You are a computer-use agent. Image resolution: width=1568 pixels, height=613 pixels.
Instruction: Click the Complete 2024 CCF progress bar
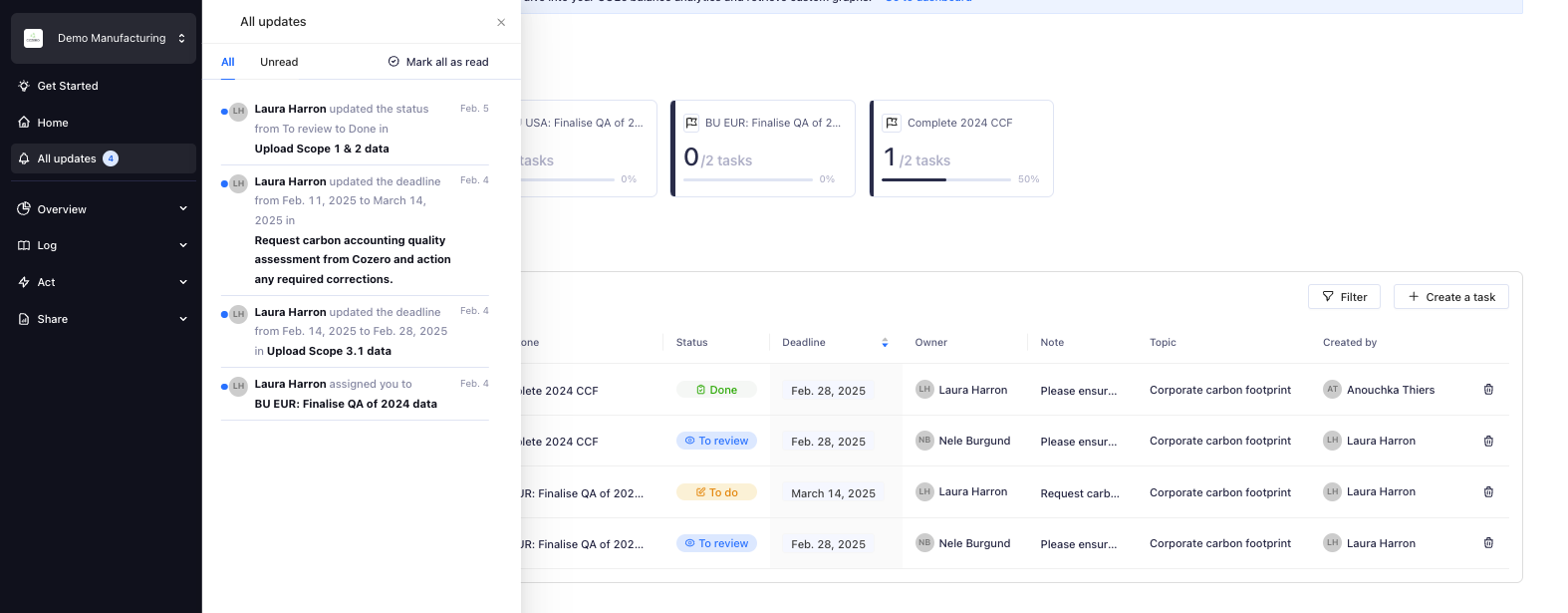pos(946,179)
